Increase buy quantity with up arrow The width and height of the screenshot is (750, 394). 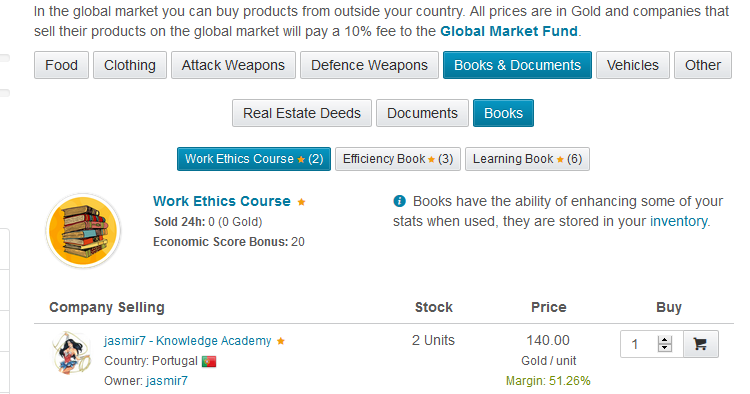point(664,339)
